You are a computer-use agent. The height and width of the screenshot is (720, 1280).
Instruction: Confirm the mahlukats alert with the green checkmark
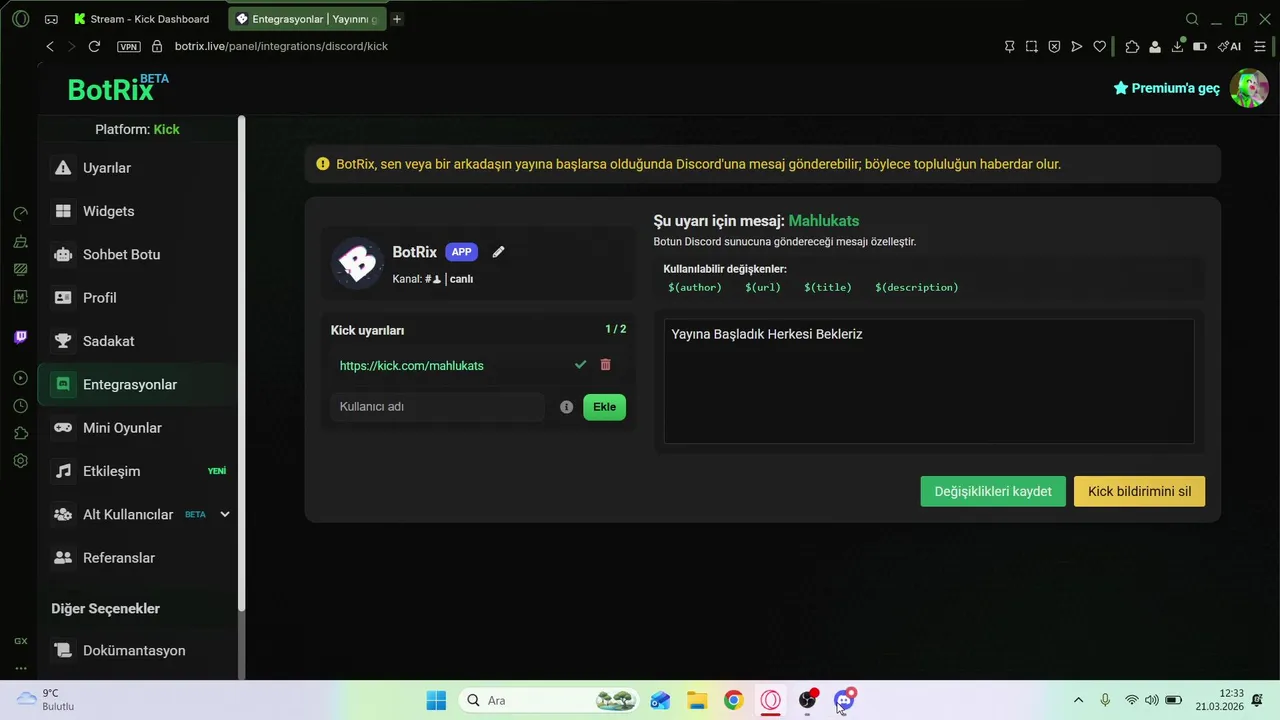pos(580,365)
